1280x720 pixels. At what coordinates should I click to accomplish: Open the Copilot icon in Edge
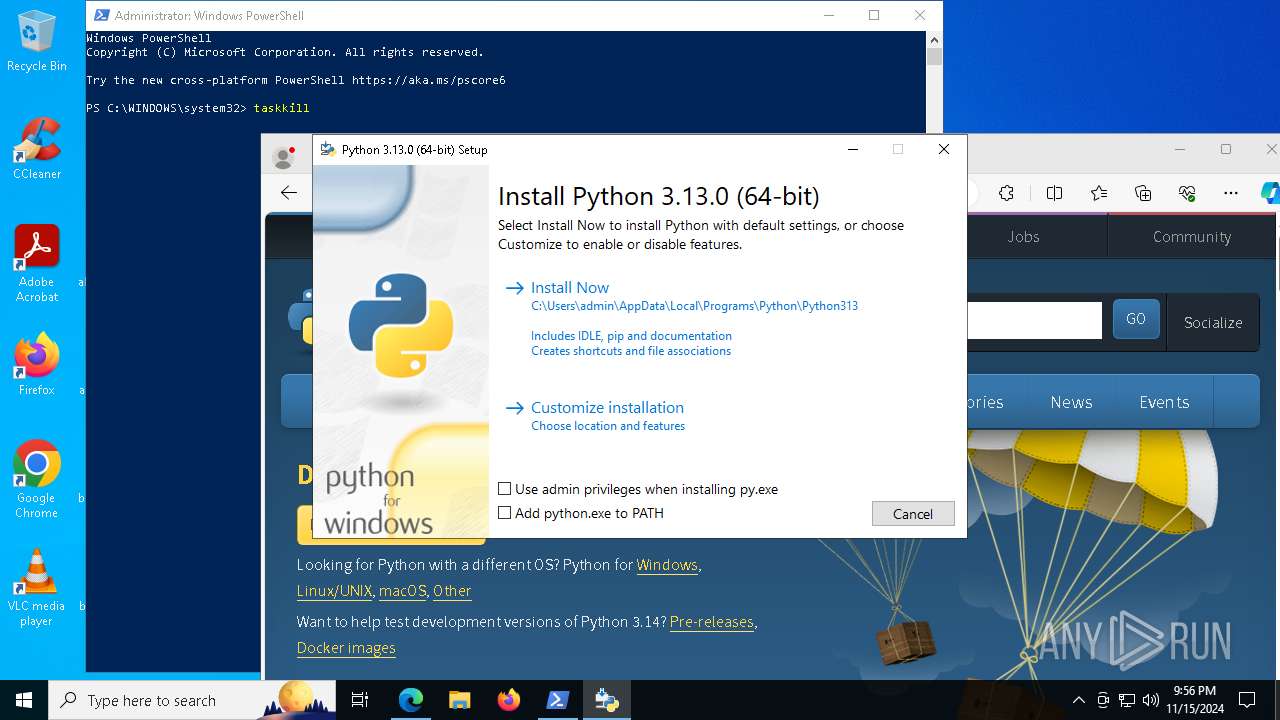1270,193
